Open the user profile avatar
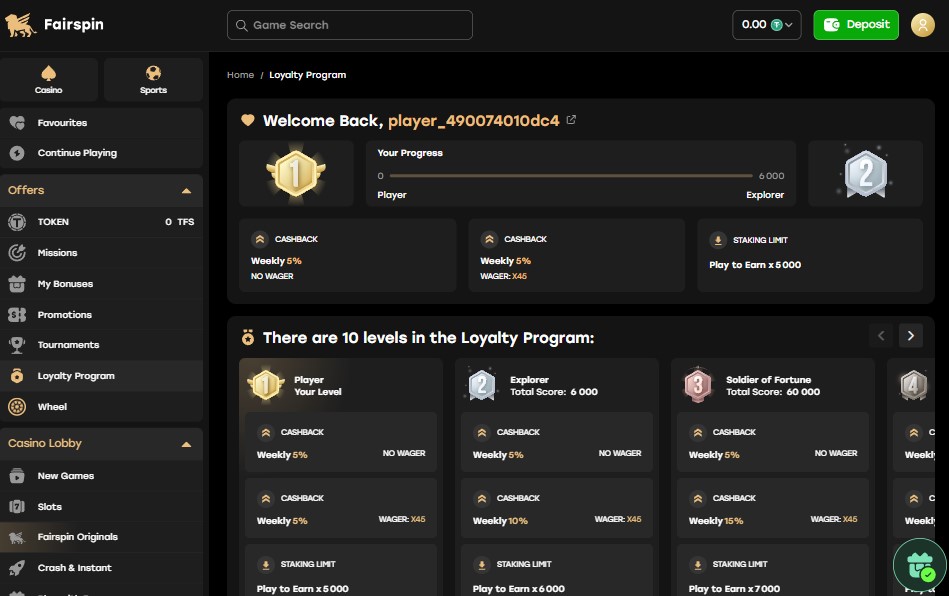Viewport: 949px width, 596px height. coord(922,25)
